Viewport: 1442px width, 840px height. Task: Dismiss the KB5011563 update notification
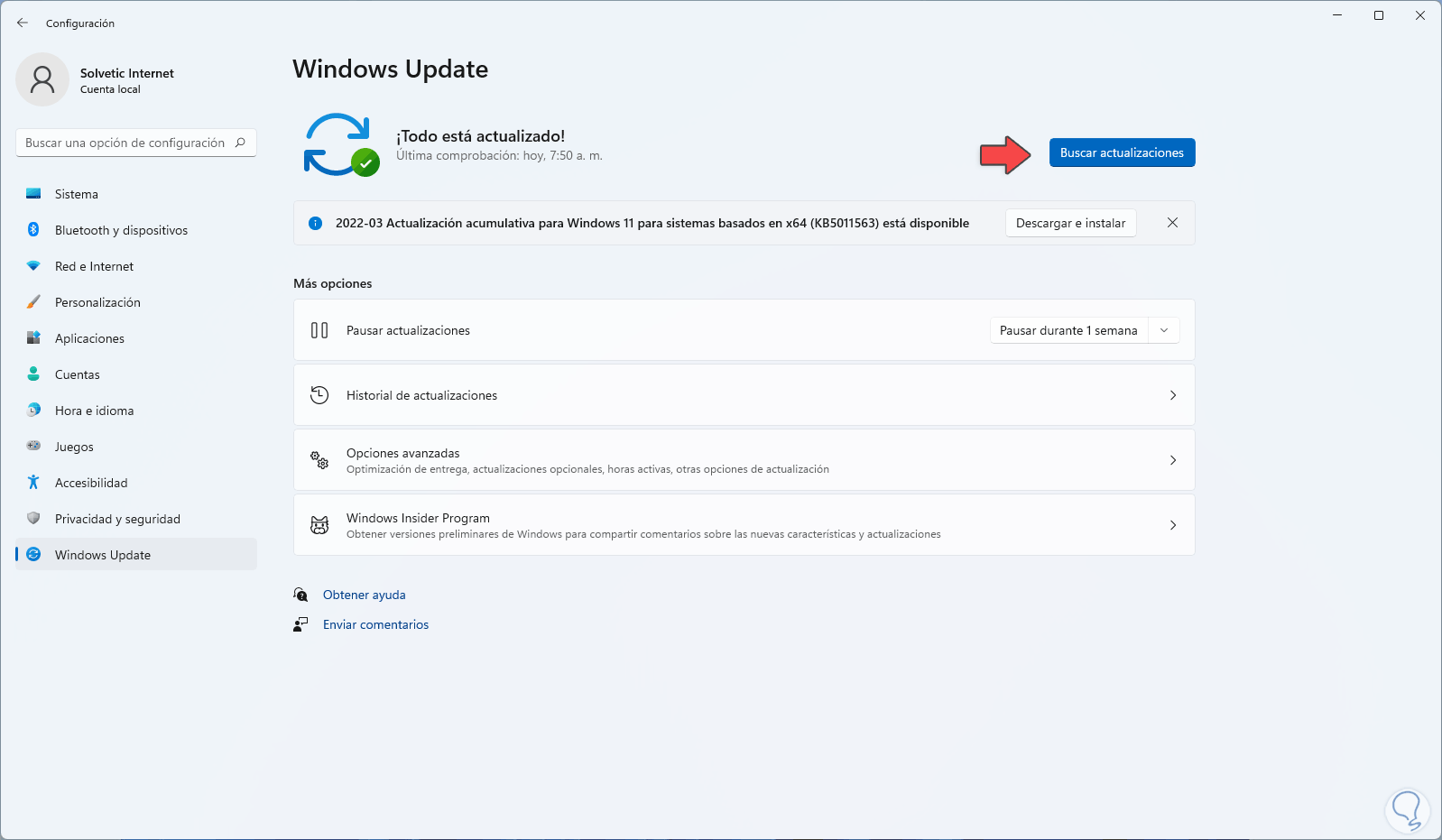(x=1172, y=223)
